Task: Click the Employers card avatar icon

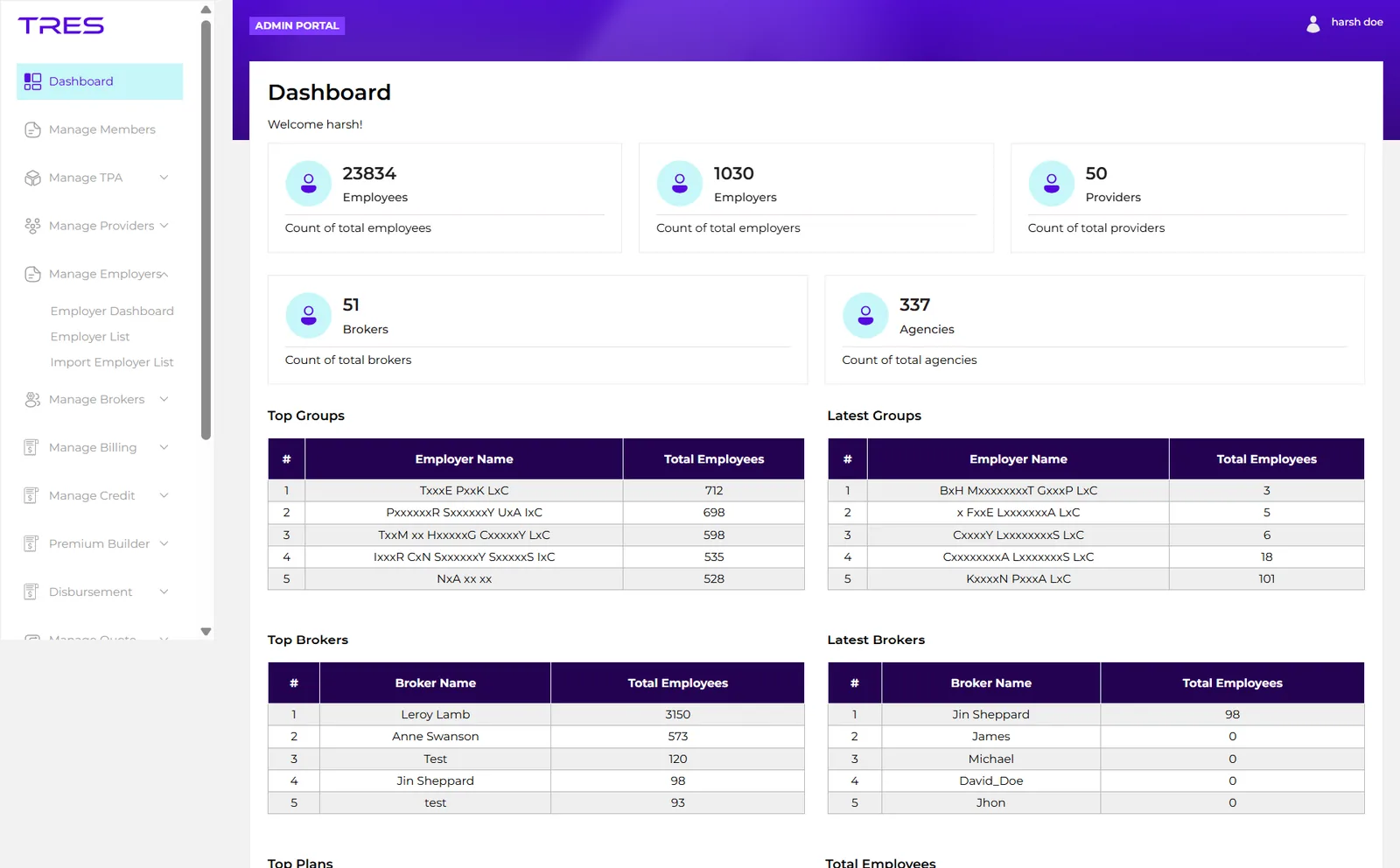Action: [680, 184]
